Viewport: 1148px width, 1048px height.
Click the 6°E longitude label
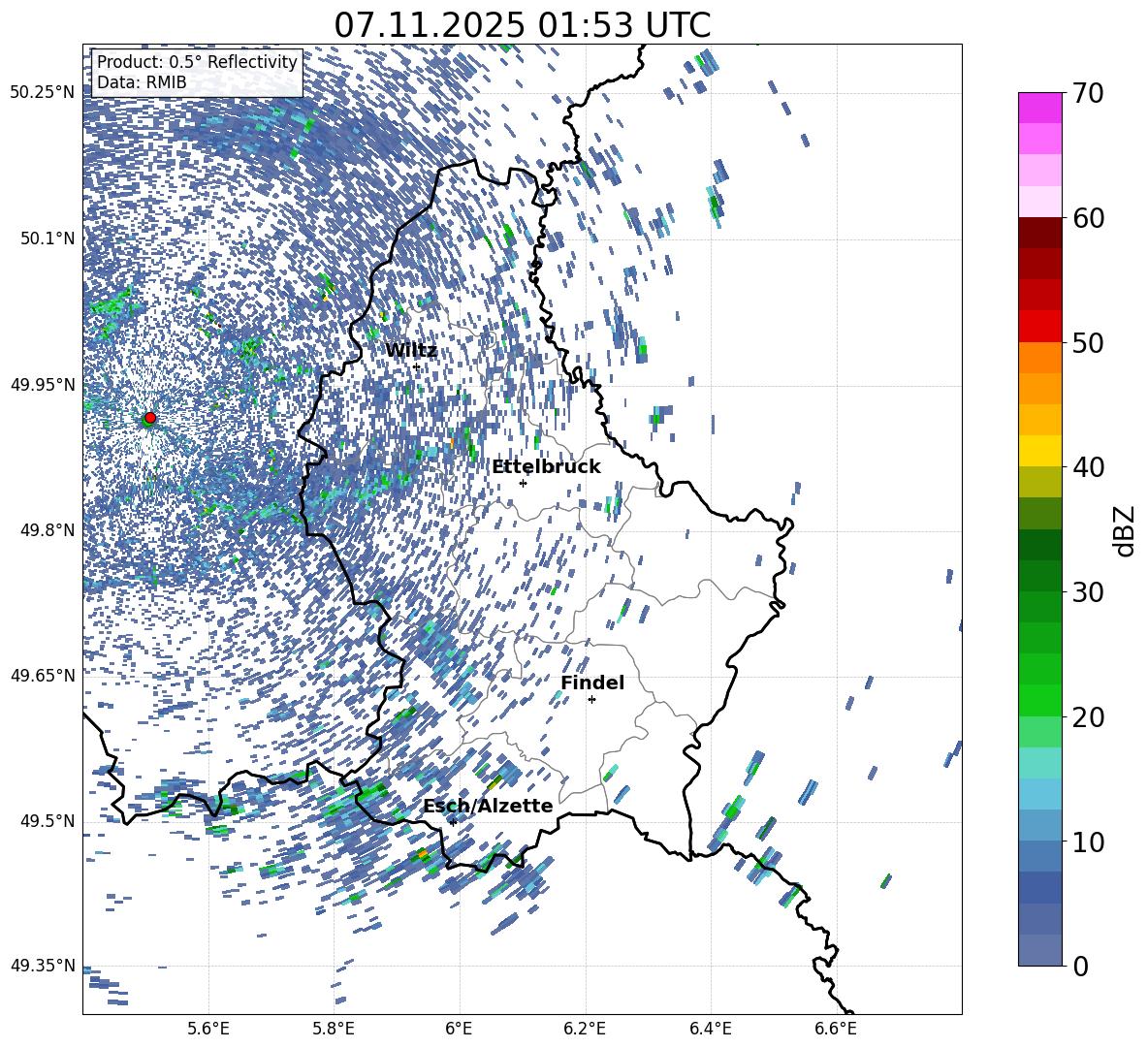click(x=459, y=1030)
